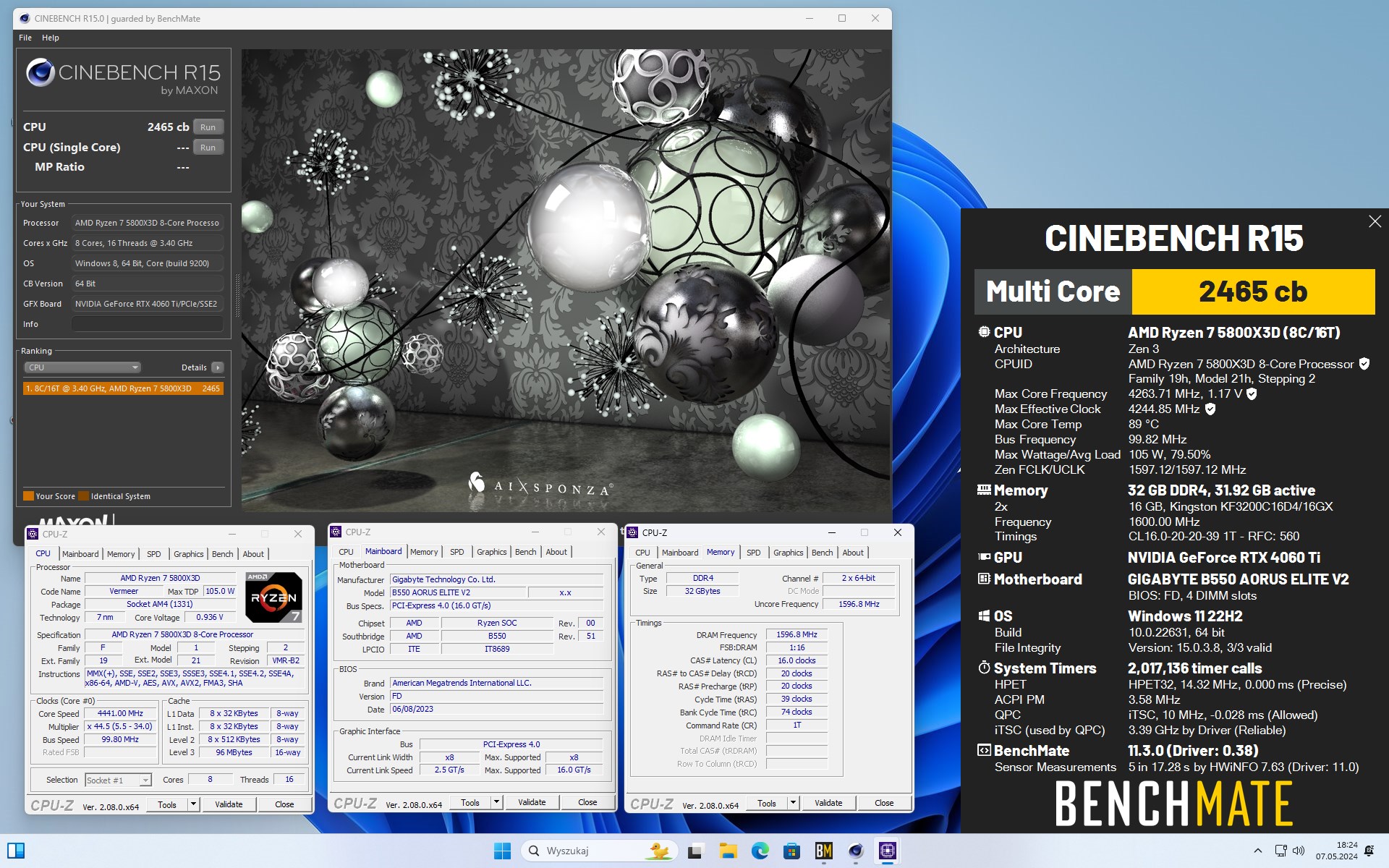Click the Windows OS icon in BenchMate panel

(x=984, y=616)
